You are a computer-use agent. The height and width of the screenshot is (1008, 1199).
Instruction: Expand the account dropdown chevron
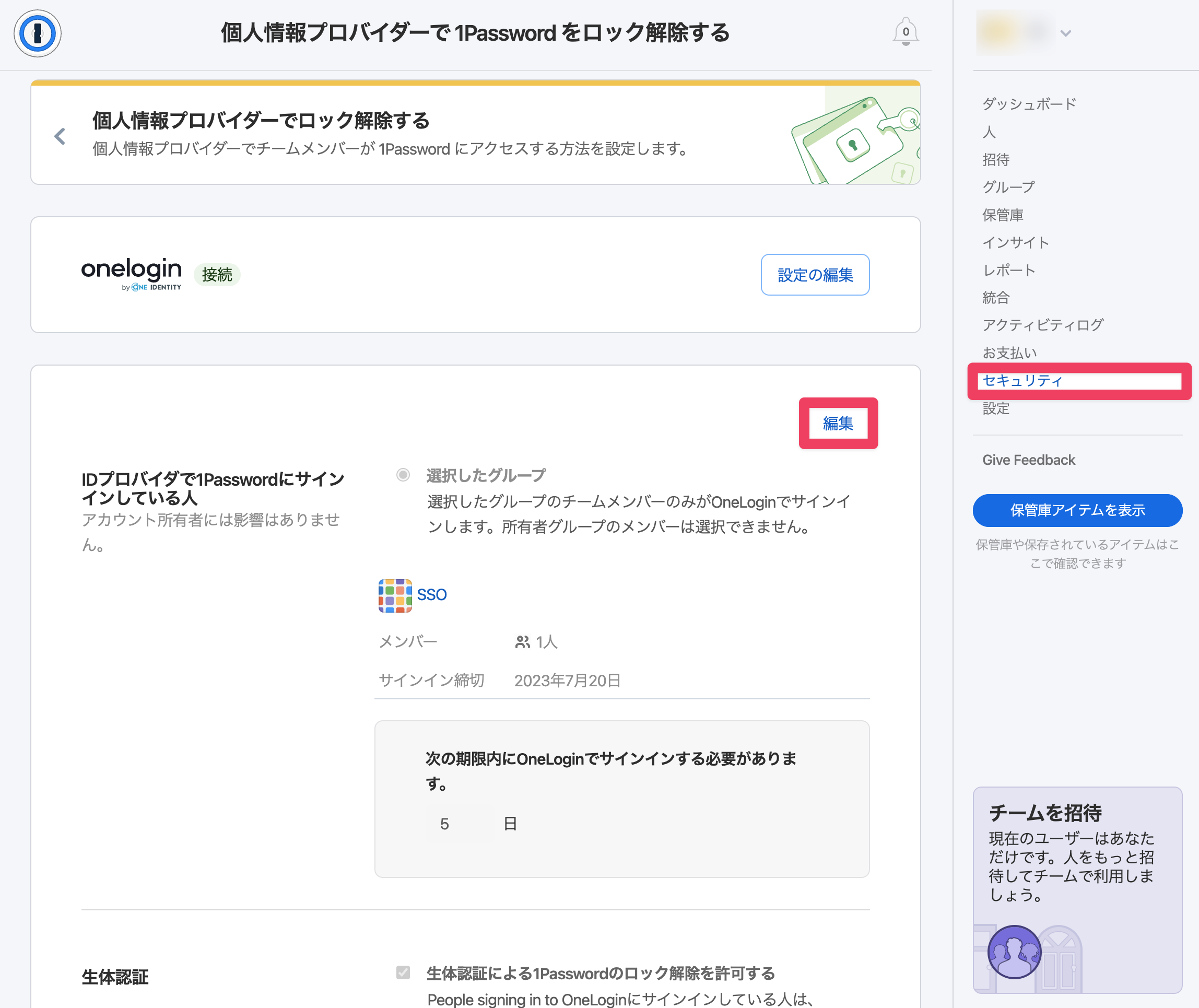click(1065, 33)
